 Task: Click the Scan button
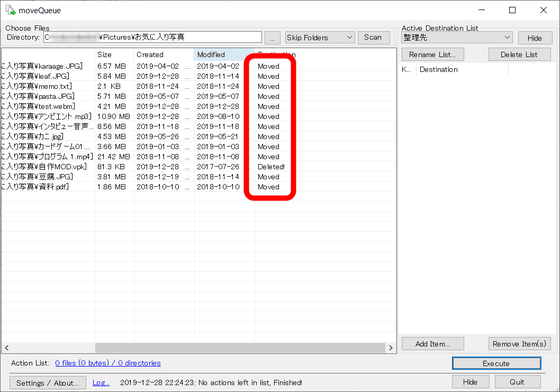click(373, 37)
